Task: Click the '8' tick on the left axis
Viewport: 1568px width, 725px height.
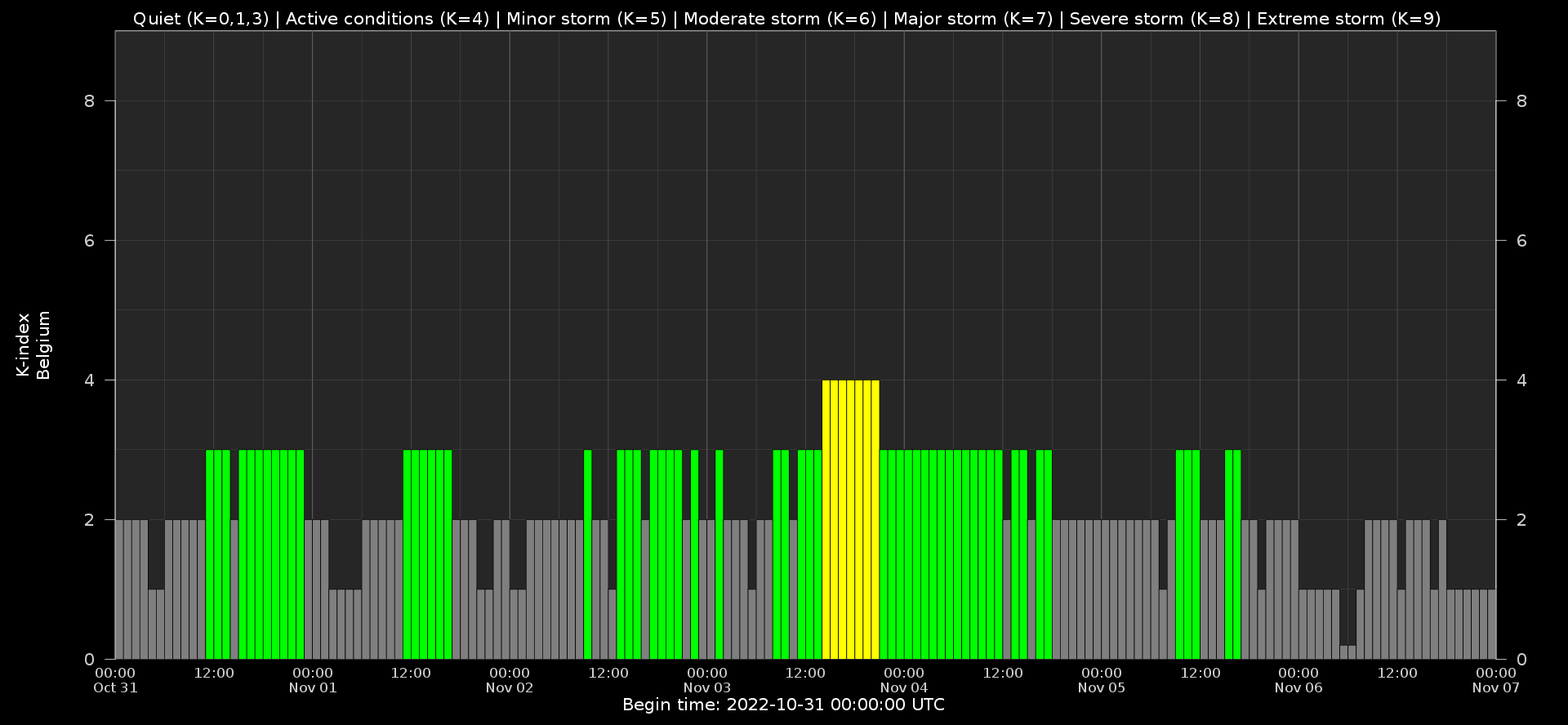Action: click(89, 101)
